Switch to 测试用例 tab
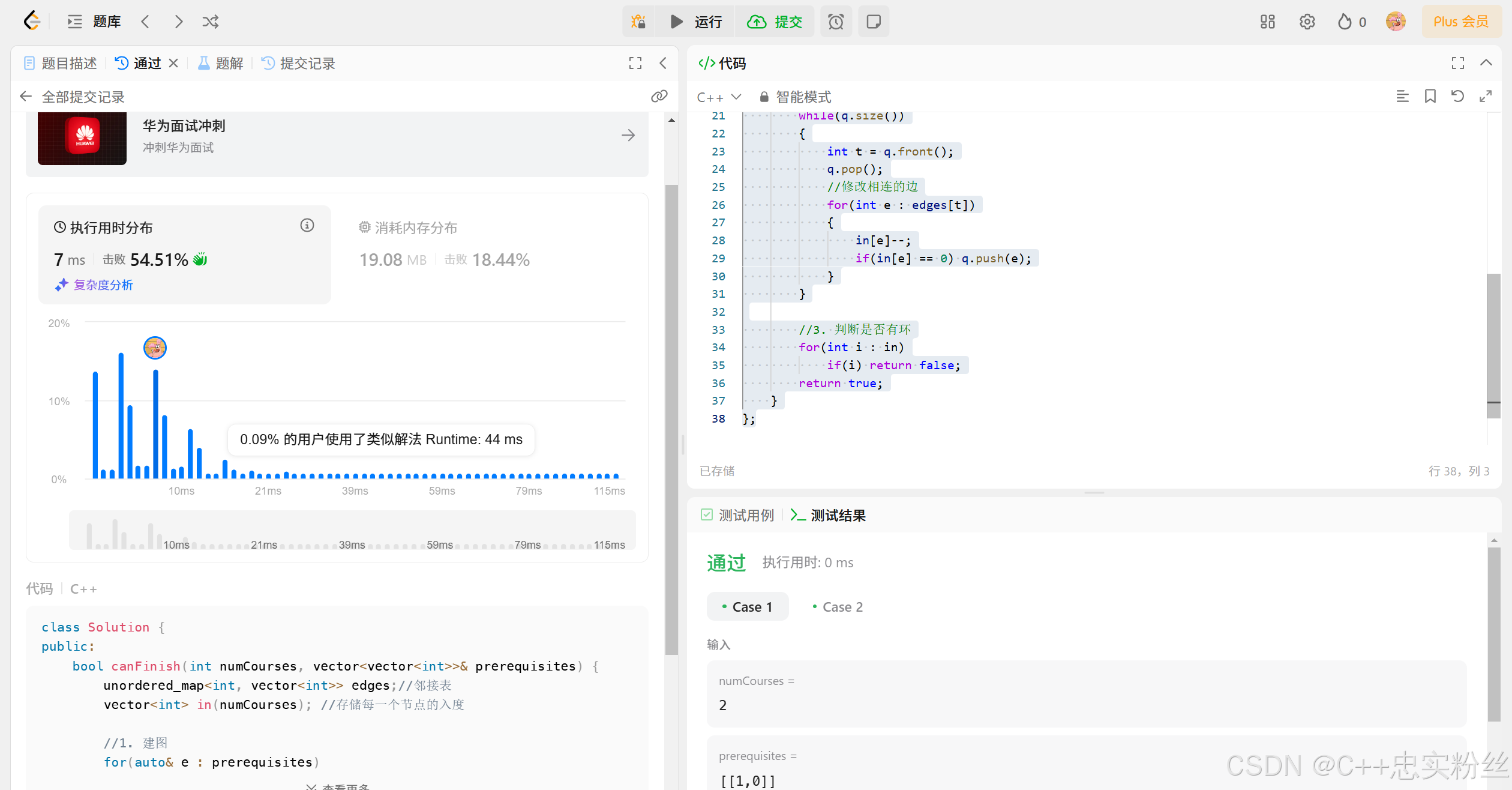The height and width of the screenshot is (790, 1512). click(738, 515)
